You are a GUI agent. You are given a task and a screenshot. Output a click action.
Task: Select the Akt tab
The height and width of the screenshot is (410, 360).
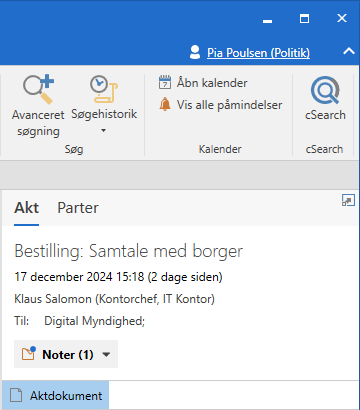[27, 208]
